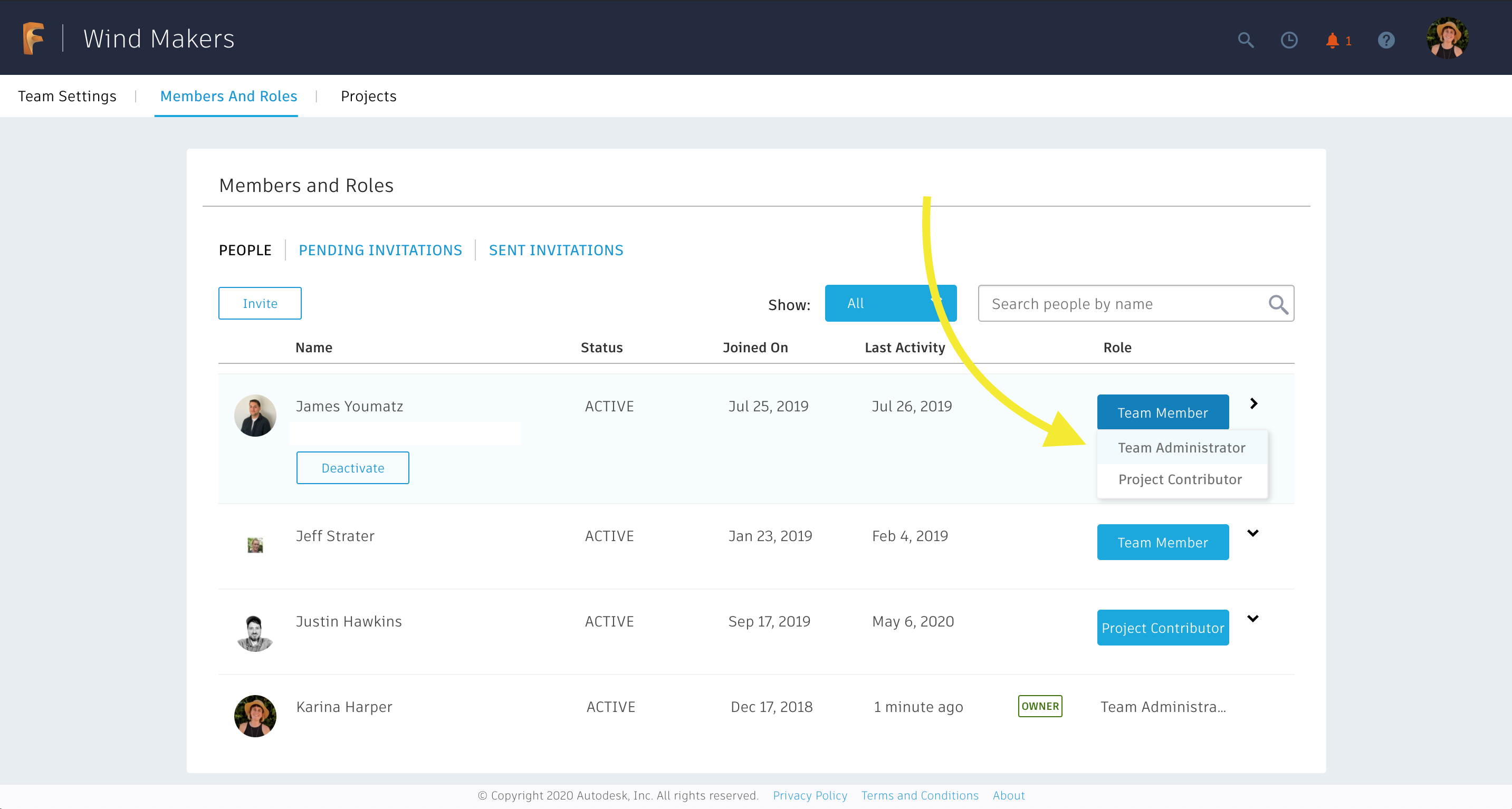Open the user profile avatar menu
Image resolution: width=1512 pixels, height=809 pixels.
(x=1448, y=38)
